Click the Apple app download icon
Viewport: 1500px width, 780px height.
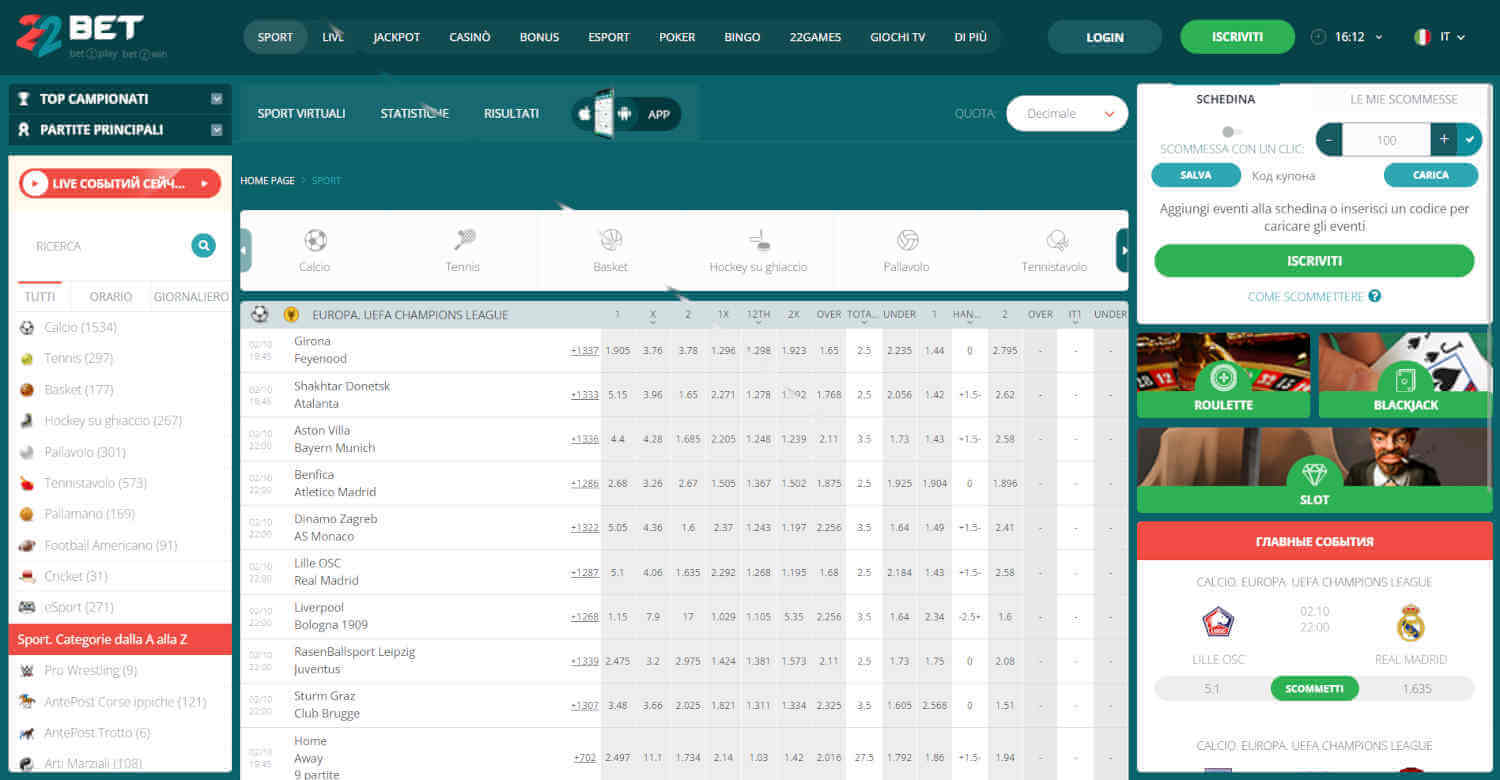[585, 114]
